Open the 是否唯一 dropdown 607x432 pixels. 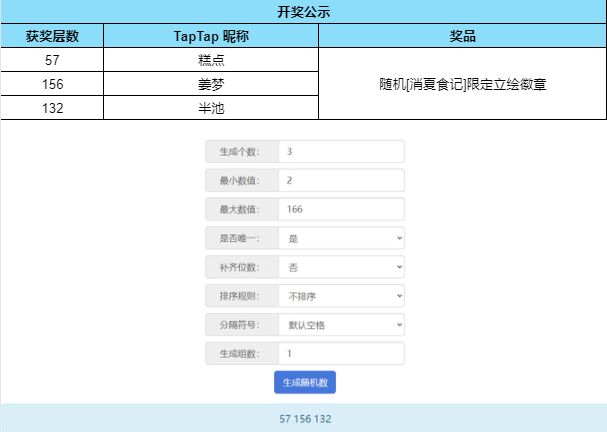341,238
